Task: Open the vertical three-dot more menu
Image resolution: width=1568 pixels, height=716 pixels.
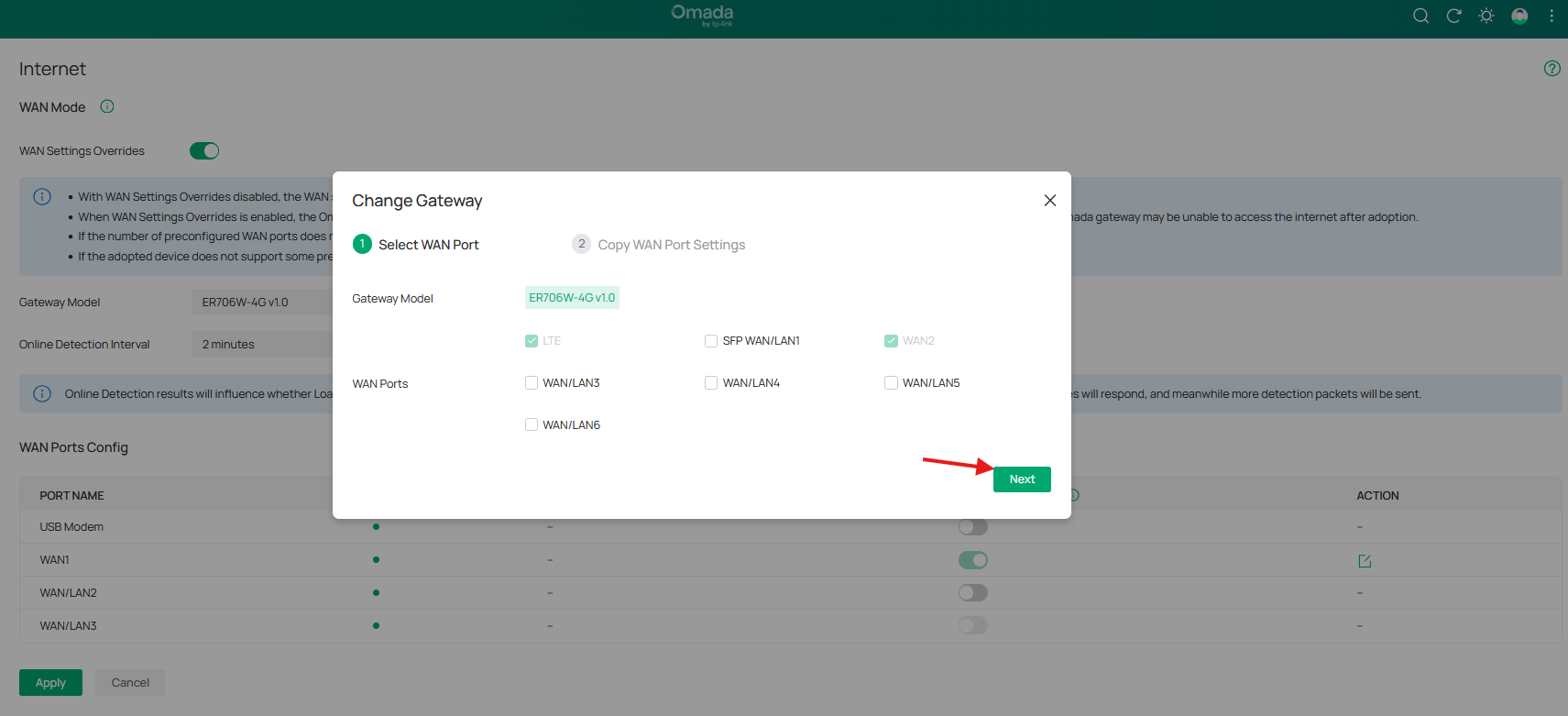Action: tap(1552, 16)
